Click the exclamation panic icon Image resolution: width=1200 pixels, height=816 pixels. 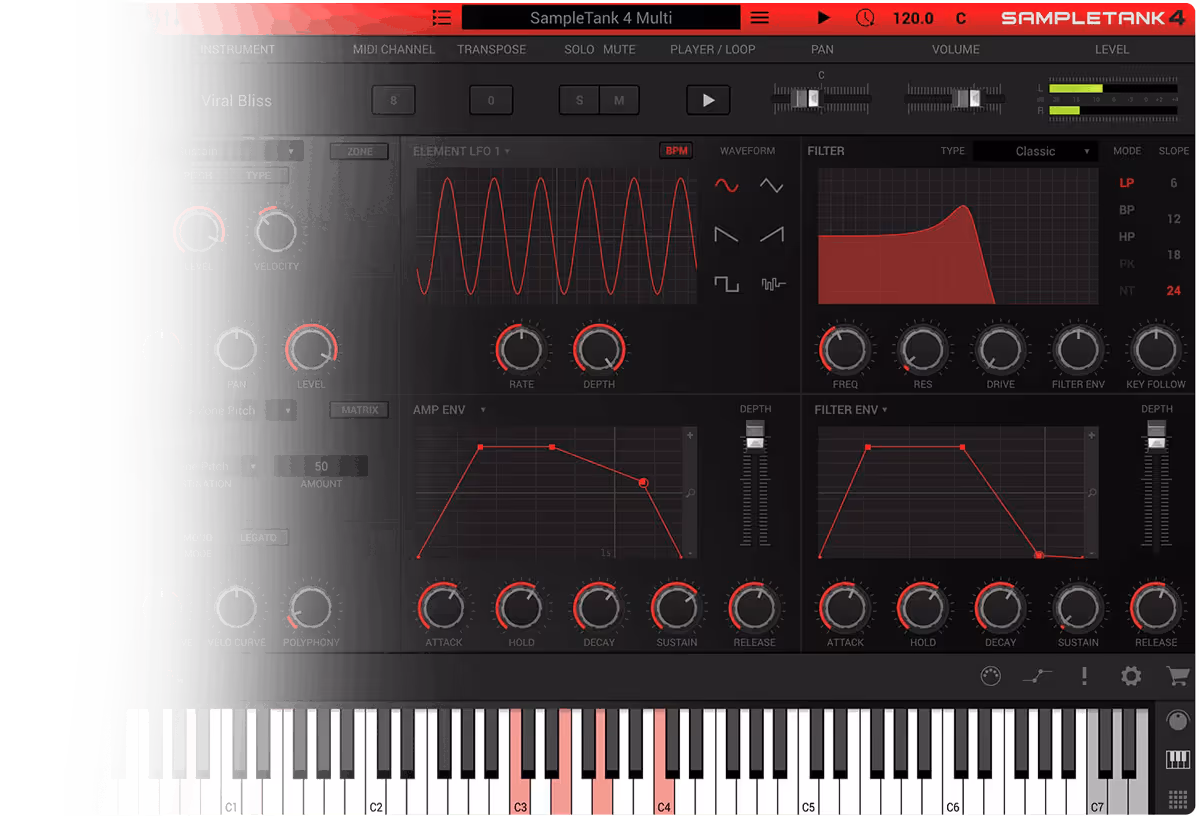point(1084,677)
